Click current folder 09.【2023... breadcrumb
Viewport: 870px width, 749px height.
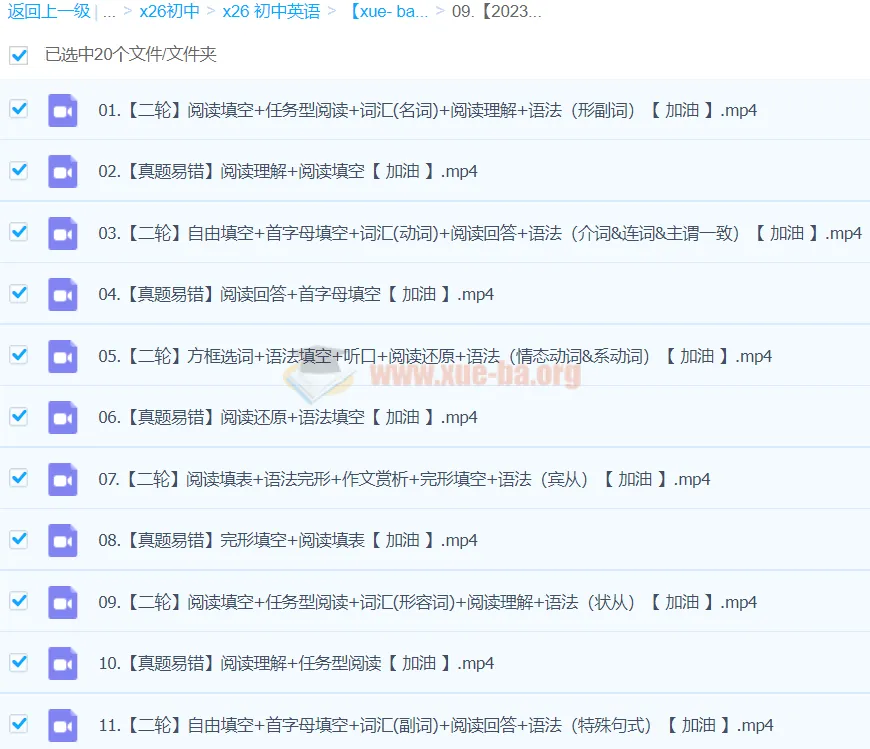point(497,11)
